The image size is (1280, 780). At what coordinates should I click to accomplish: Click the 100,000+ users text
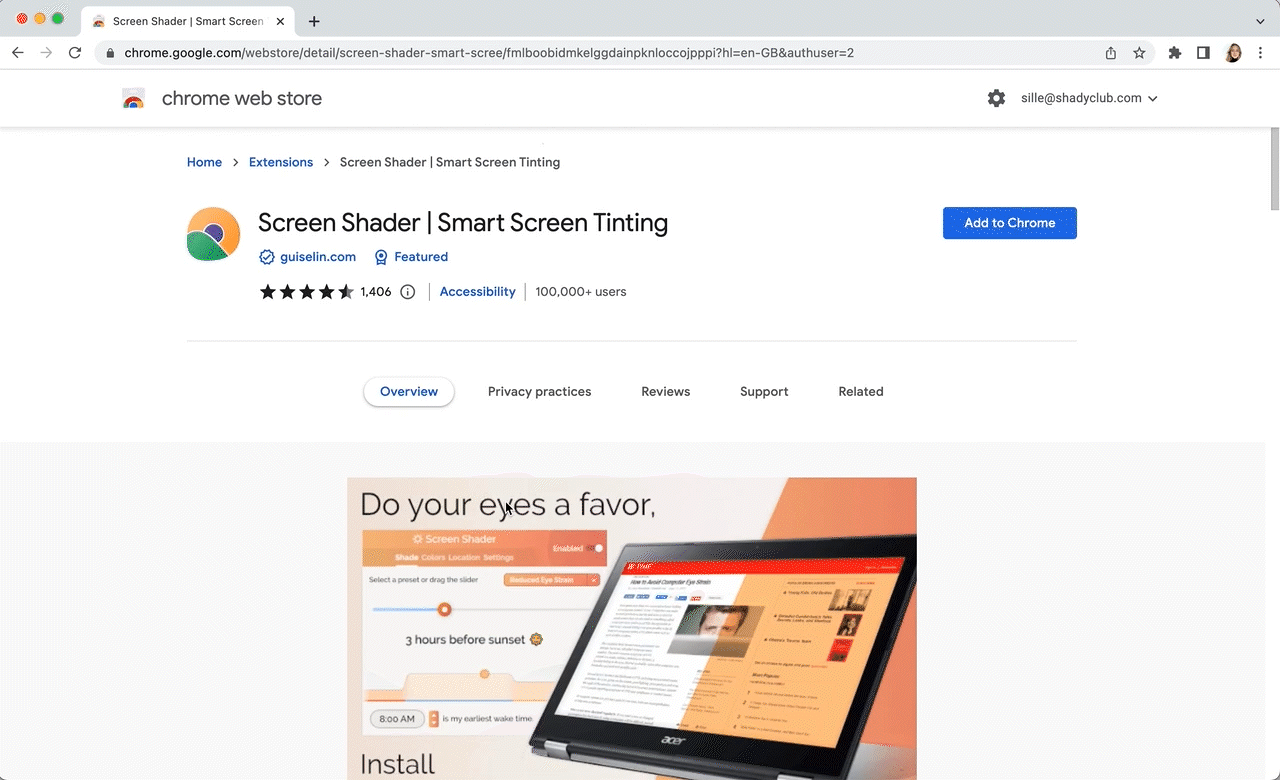(581, 292)
